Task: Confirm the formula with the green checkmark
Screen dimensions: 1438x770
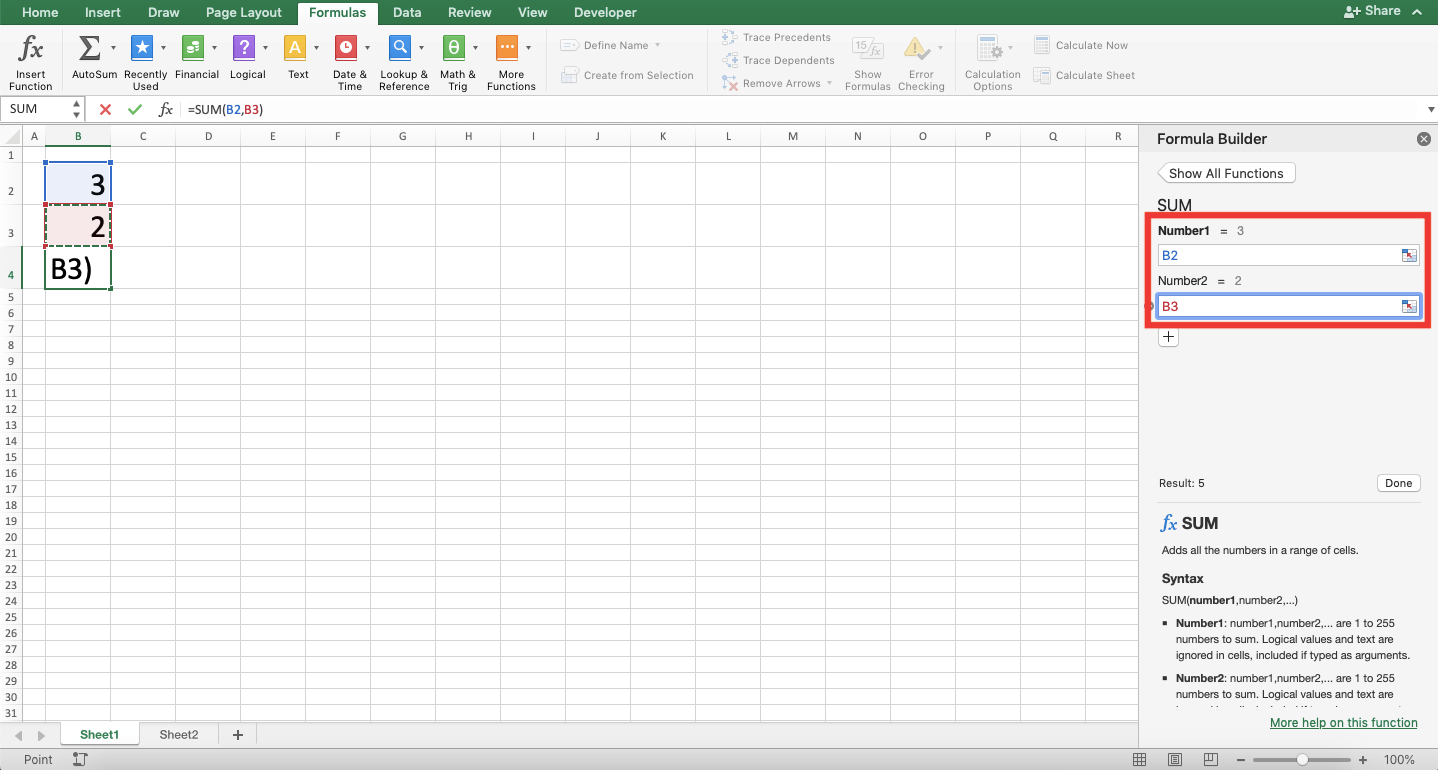Action: (135, 109)
